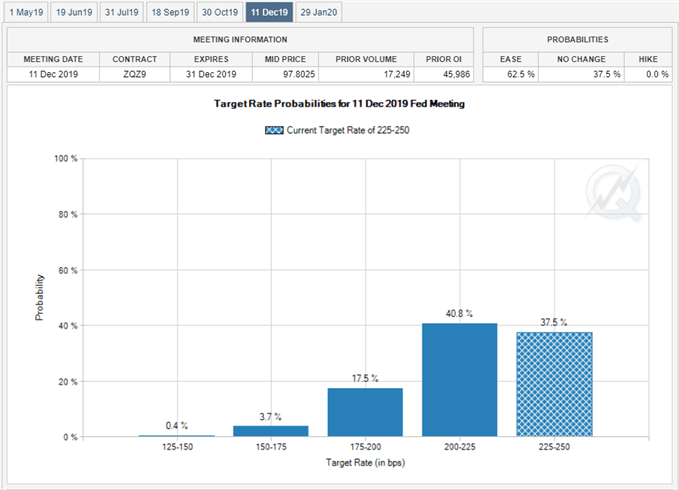
Task: Select the hatched 225-250 bar at 37.5 %
Action: point(554,384)
